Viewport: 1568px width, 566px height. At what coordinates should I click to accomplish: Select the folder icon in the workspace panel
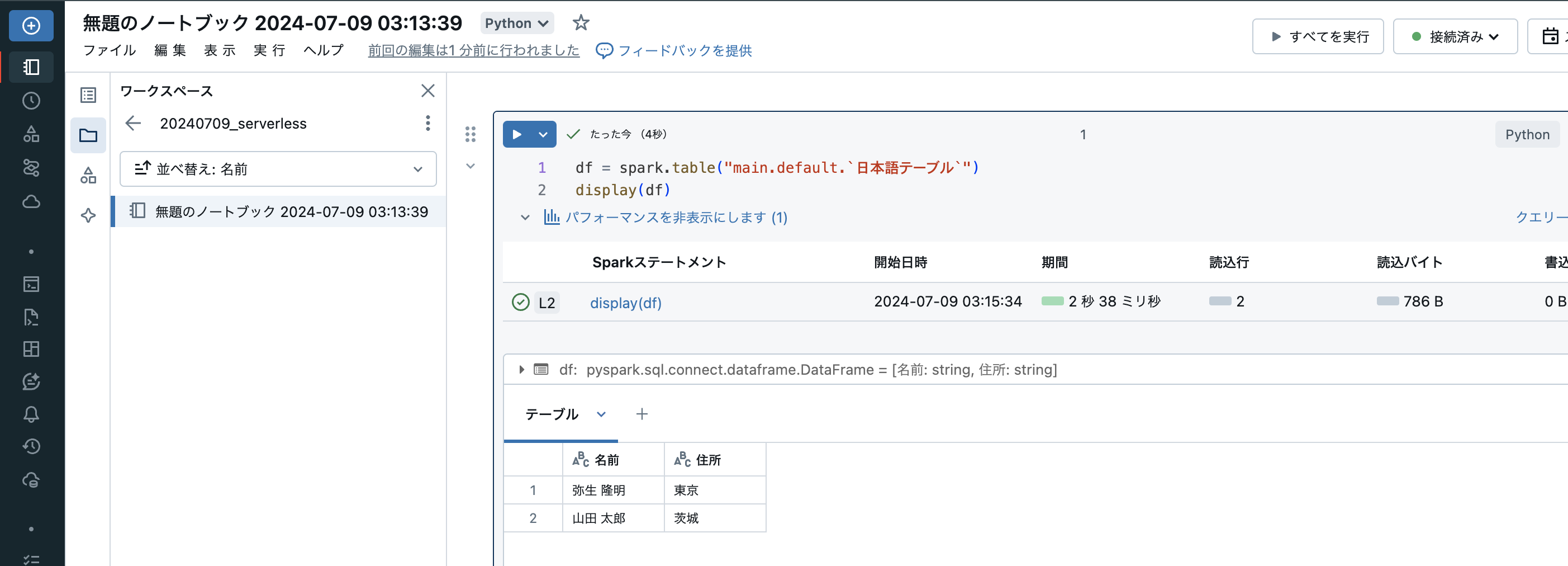tap(88, 135)
